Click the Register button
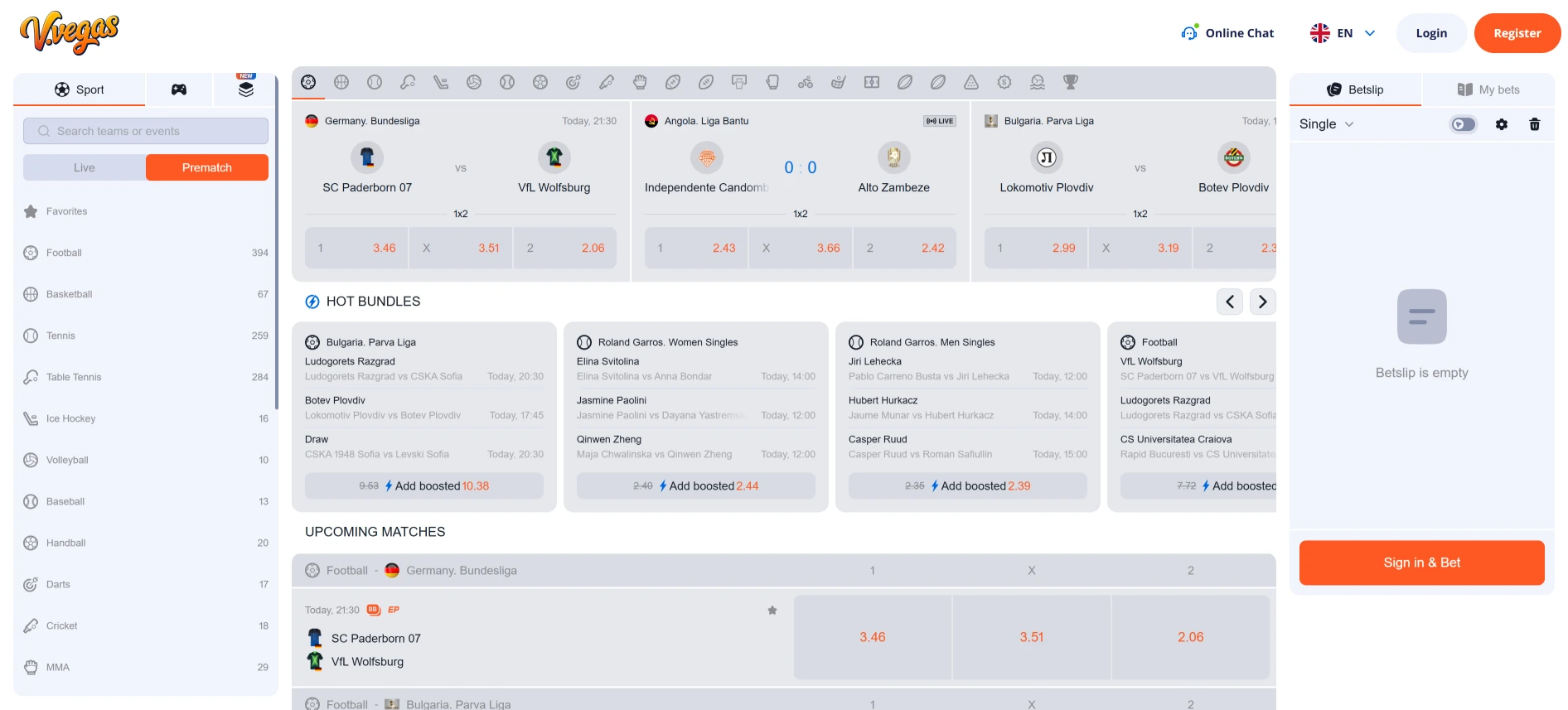 pyautogui.click(x=1517, y=33)
